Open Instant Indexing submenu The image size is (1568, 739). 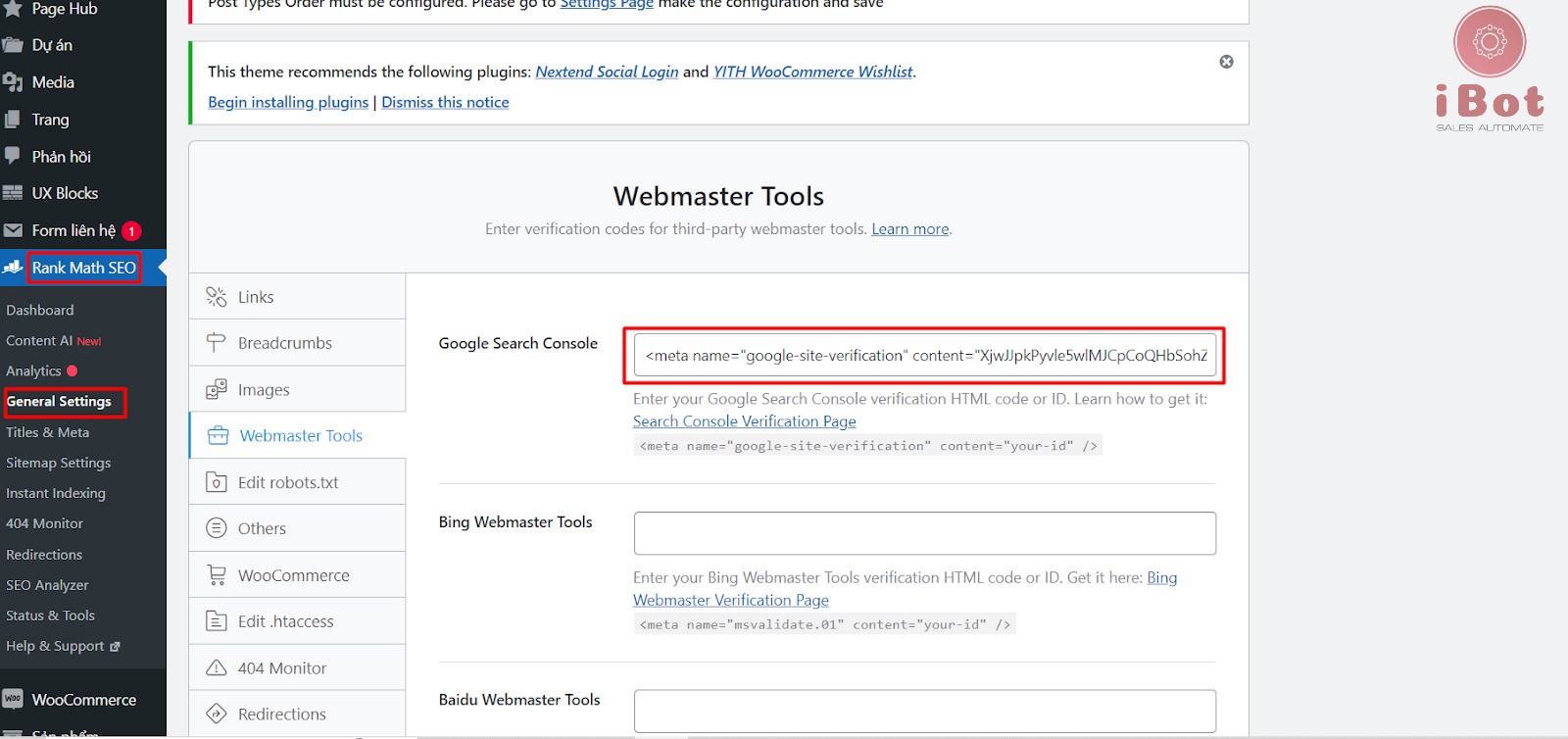tap(56, 493)
